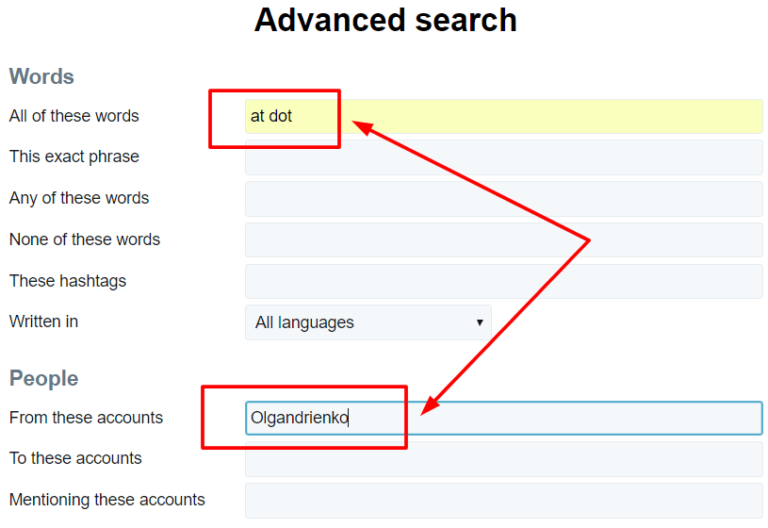This screenshot has width=768, height=528.
Task: Click the 'All of these words' label text
Action: (74, 116)
